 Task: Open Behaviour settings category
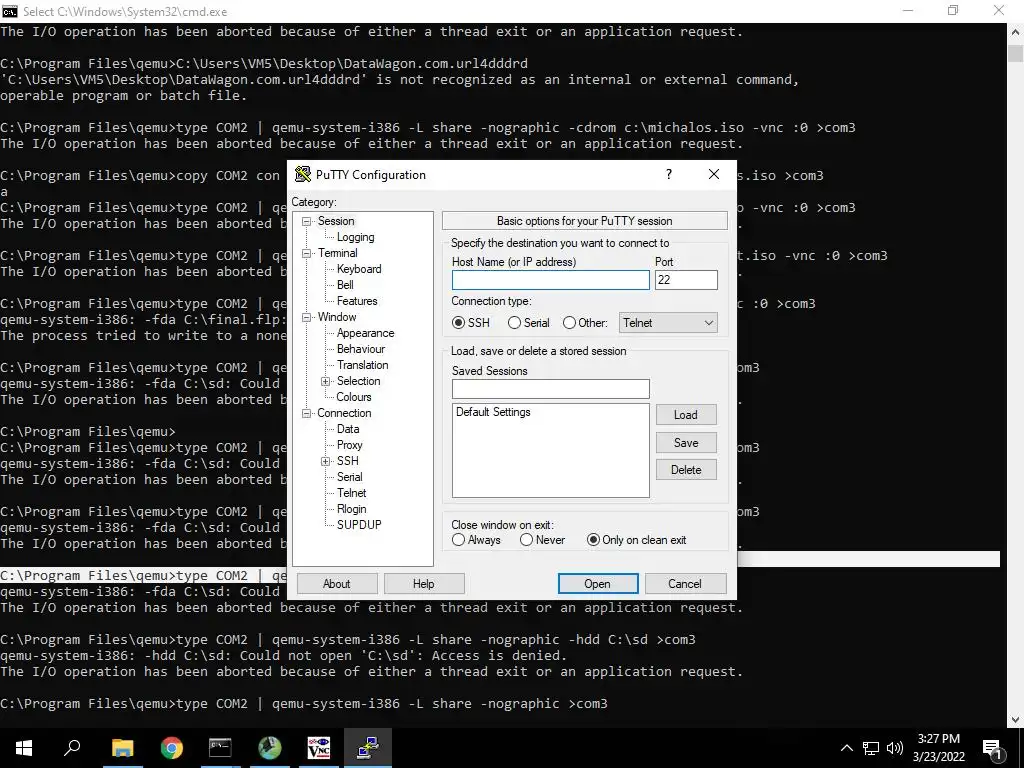[360, 349]
